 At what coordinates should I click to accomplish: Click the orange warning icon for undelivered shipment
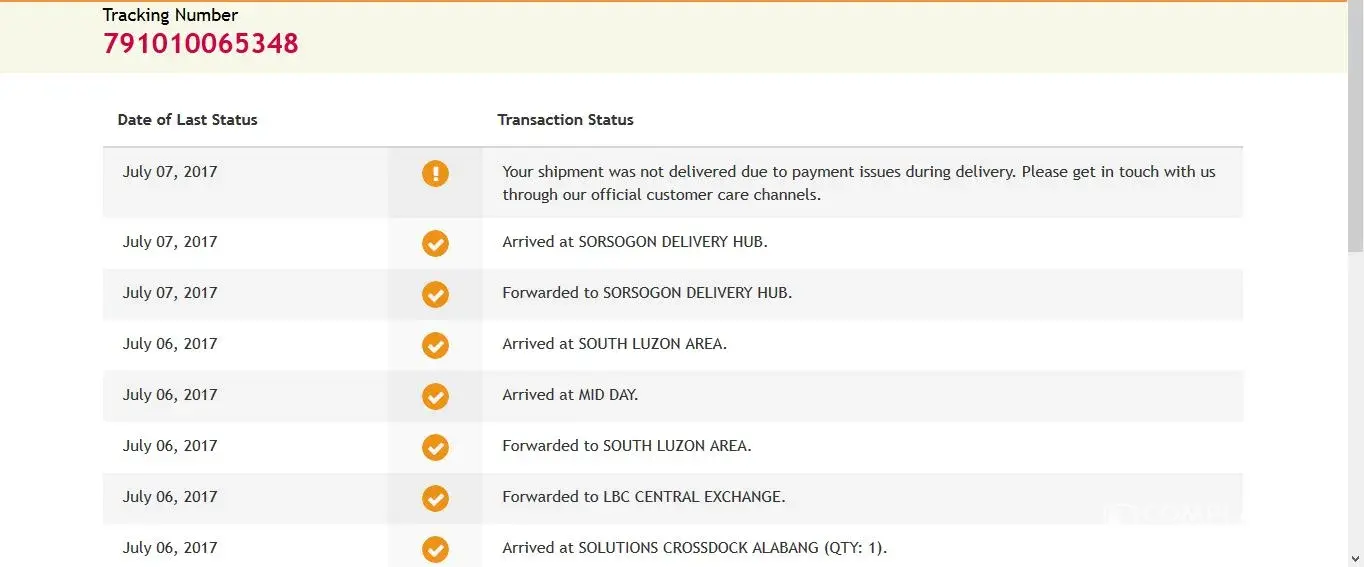coord(435,173)
